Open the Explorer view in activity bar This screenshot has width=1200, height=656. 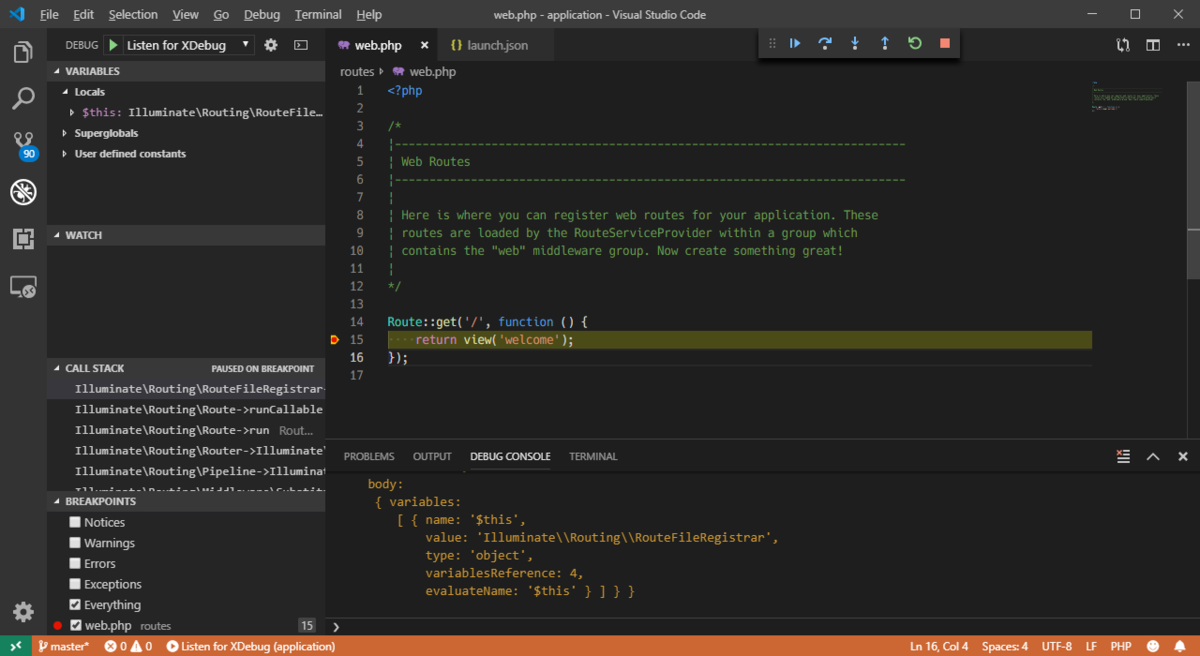(23, 52)
